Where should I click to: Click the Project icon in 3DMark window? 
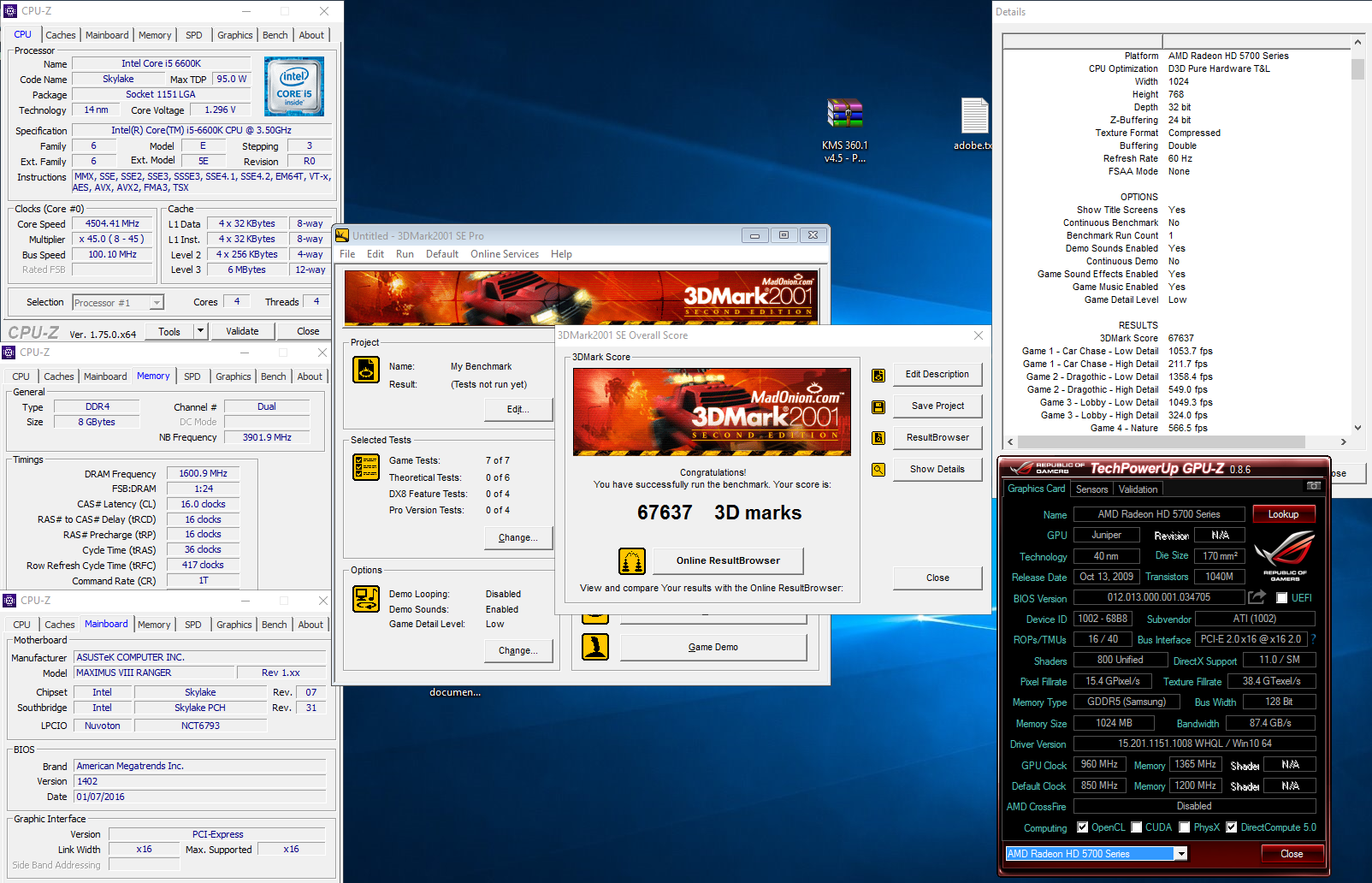tap(366, 370)
